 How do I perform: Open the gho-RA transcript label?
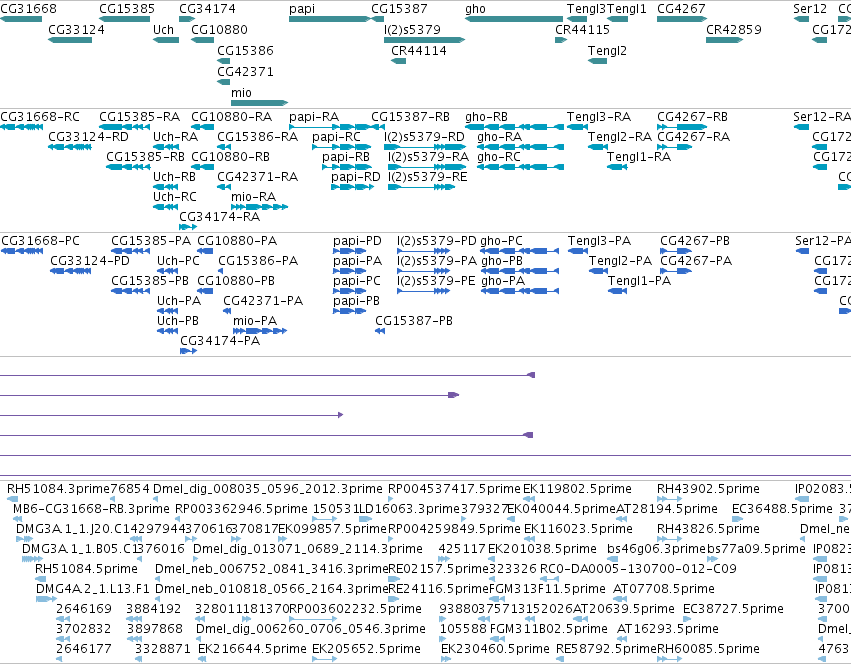(499, 137)
